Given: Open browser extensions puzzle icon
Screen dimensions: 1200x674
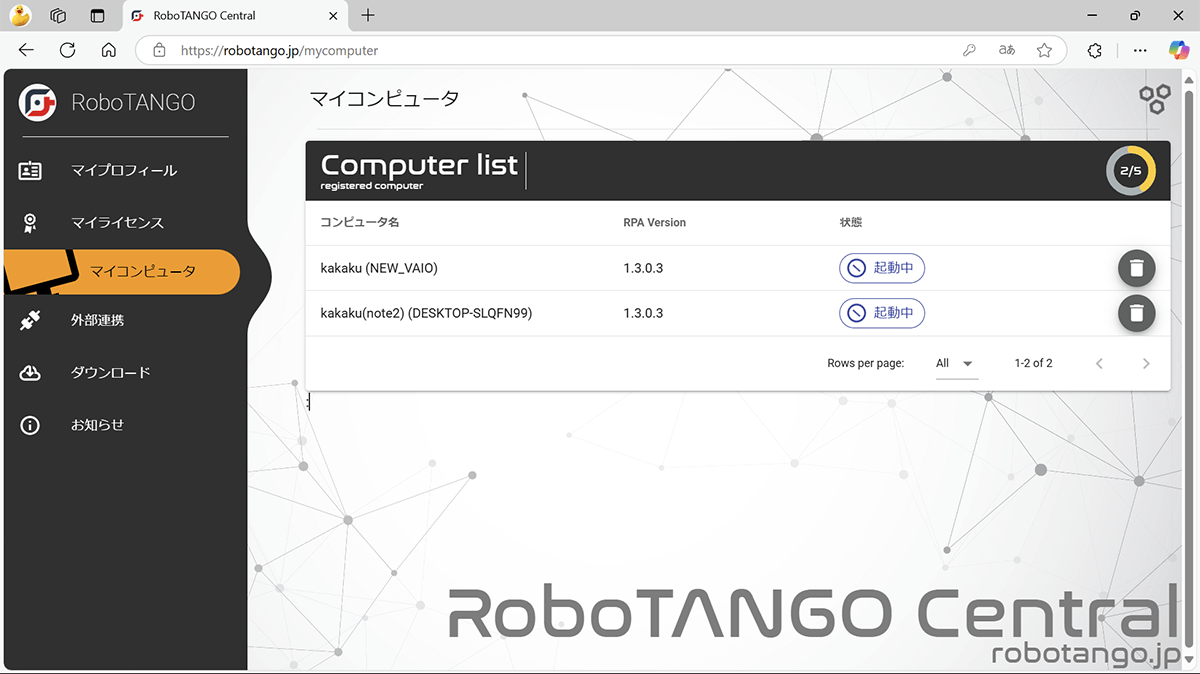Looking at the screenshot, I should (1094, 50).
